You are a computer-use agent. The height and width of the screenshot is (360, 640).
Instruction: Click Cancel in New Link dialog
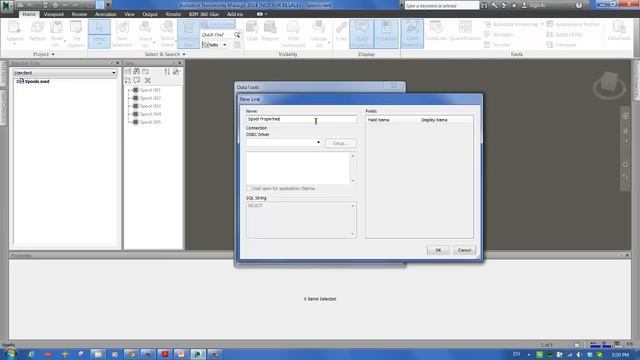point(464,250)
